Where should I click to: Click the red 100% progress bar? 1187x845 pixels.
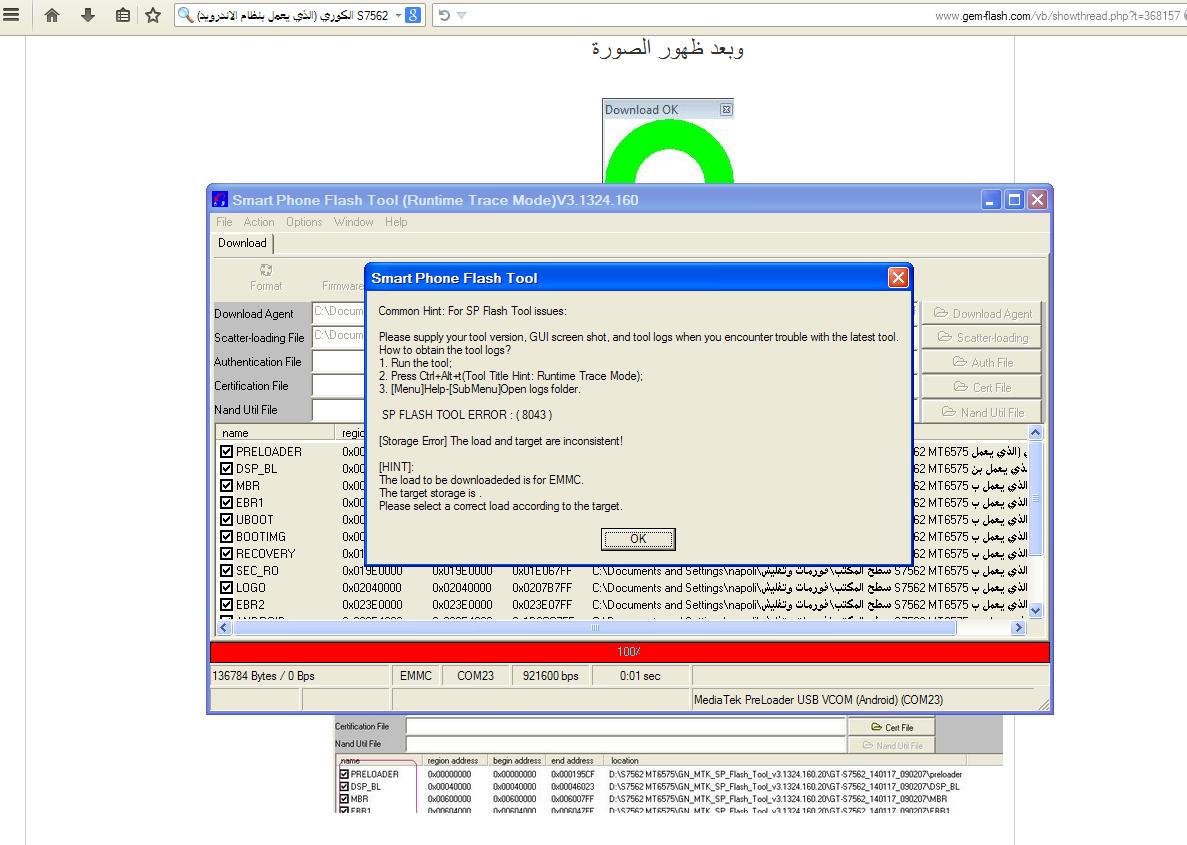630,652
